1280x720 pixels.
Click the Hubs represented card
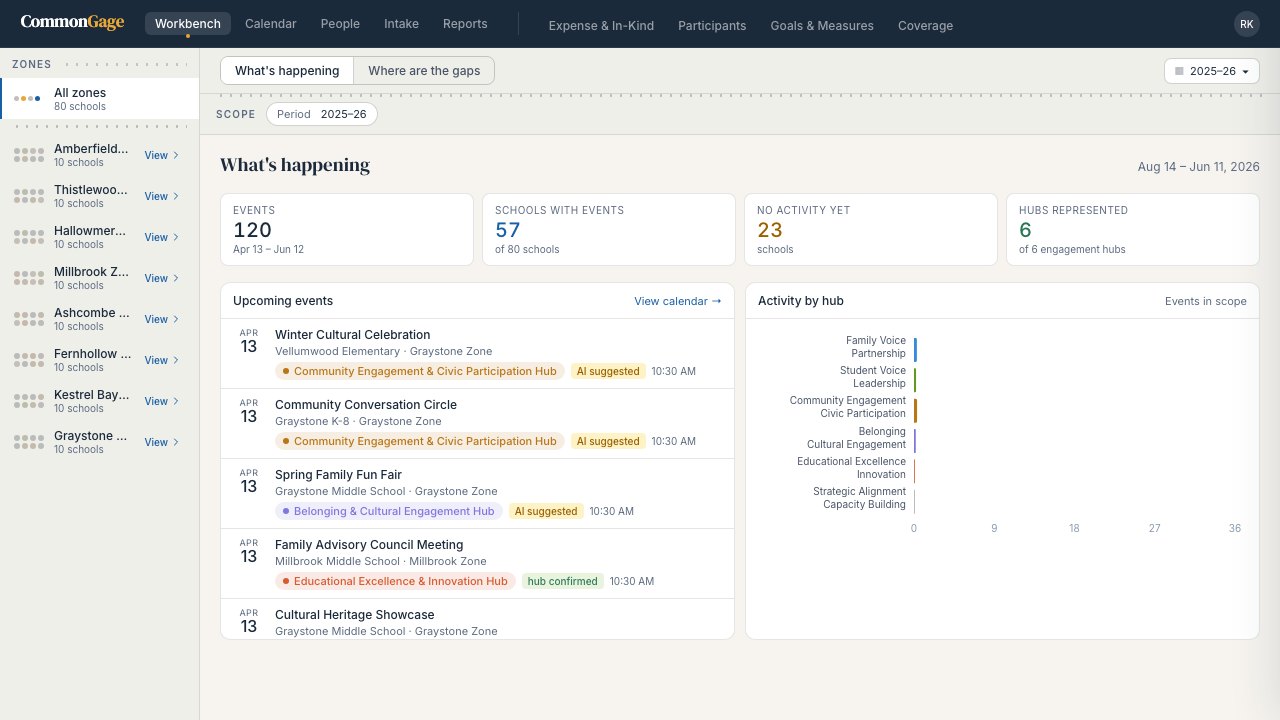[1133, 230]
